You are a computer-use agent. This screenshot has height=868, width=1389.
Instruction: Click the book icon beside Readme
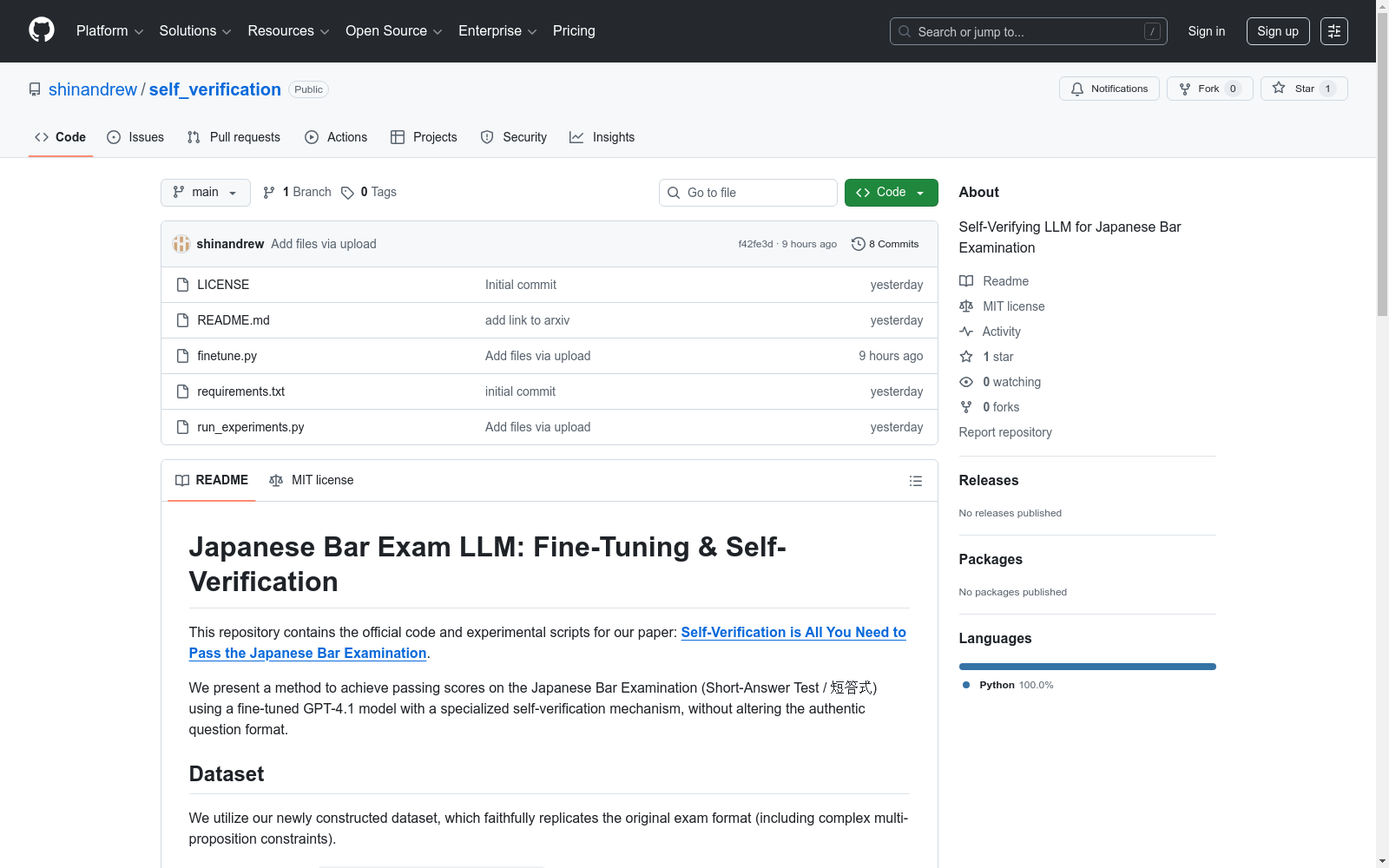(966, 281)
